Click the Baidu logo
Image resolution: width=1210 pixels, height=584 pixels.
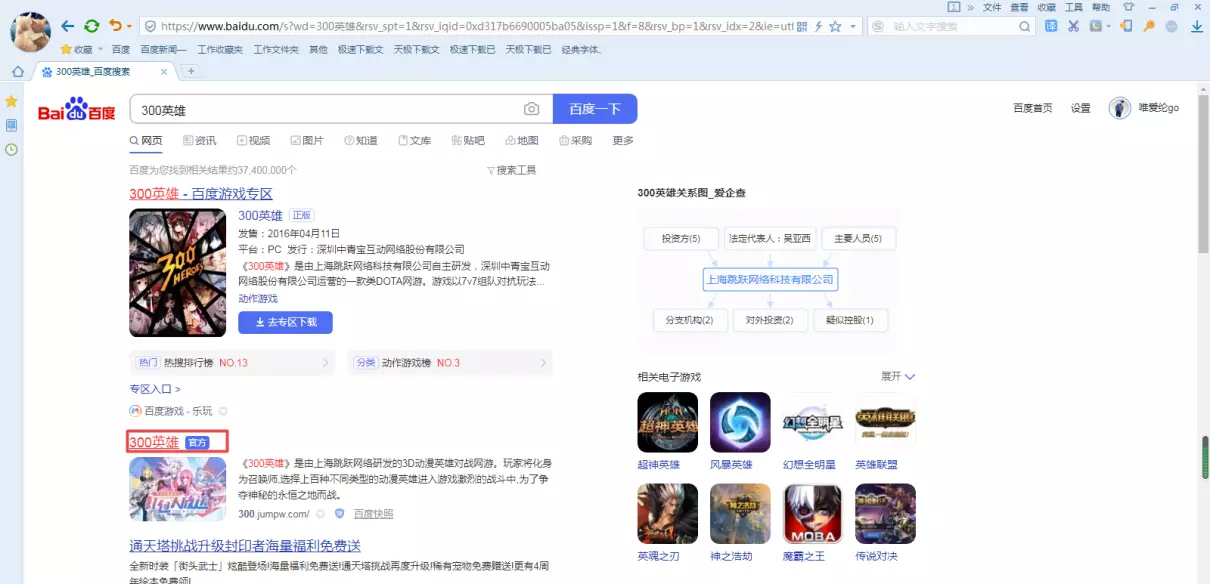pos(76,109)
